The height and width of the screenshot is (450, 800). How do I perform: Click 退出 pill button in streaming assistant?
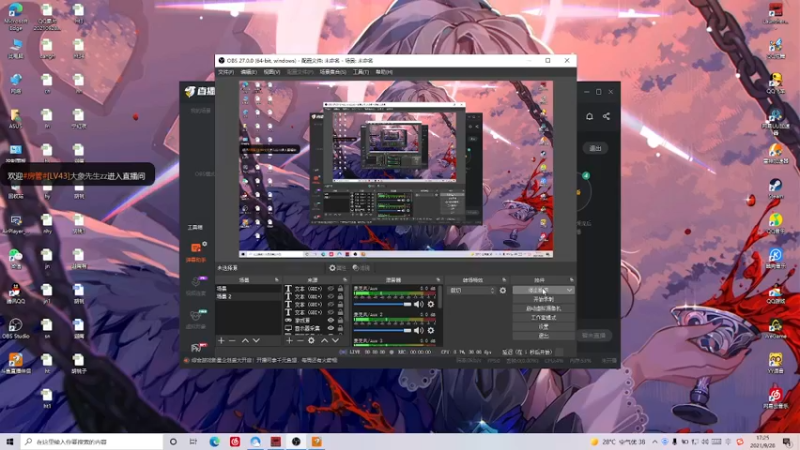(x=595, y=148)
